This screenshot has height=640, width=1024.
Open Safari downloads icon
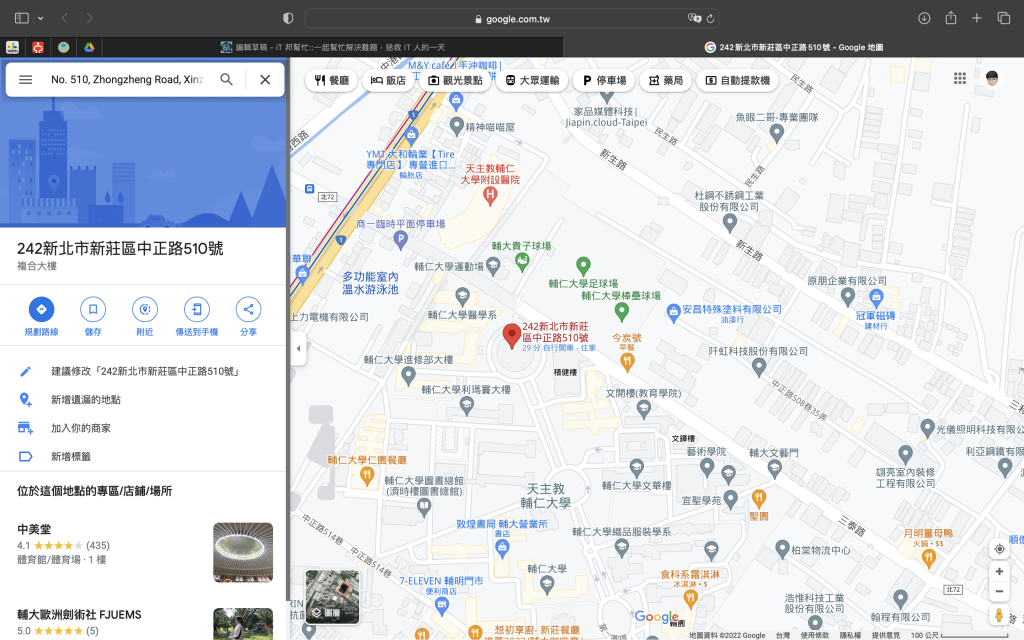924,18
